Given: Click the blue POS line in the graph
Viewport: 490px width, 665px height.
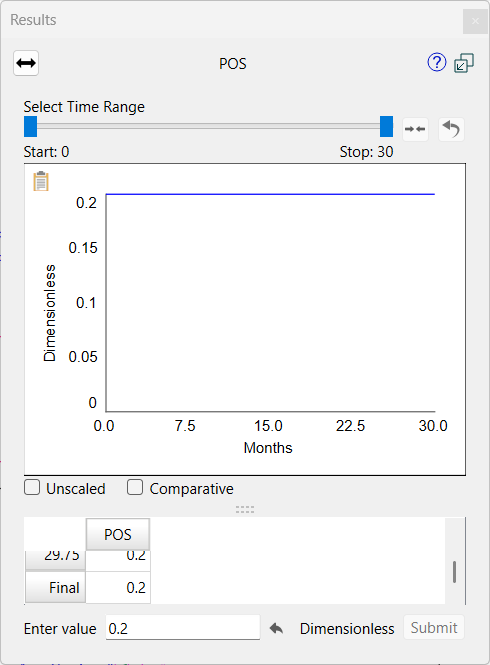Looking at the screenshot, I should (x=270, y=194).
